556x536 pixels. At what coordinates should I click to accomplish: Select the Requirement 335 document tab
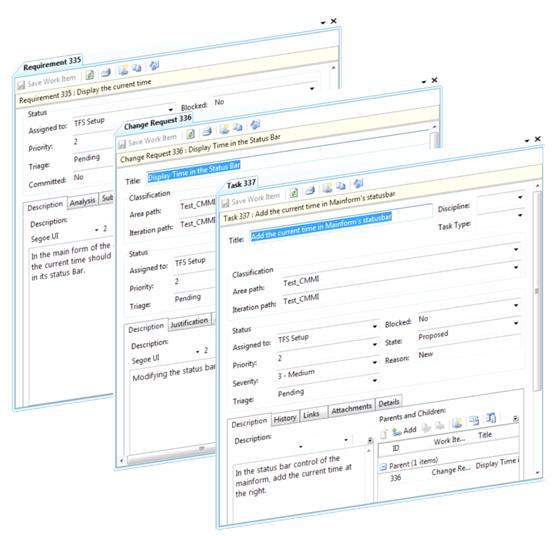[x=52, y=63]
